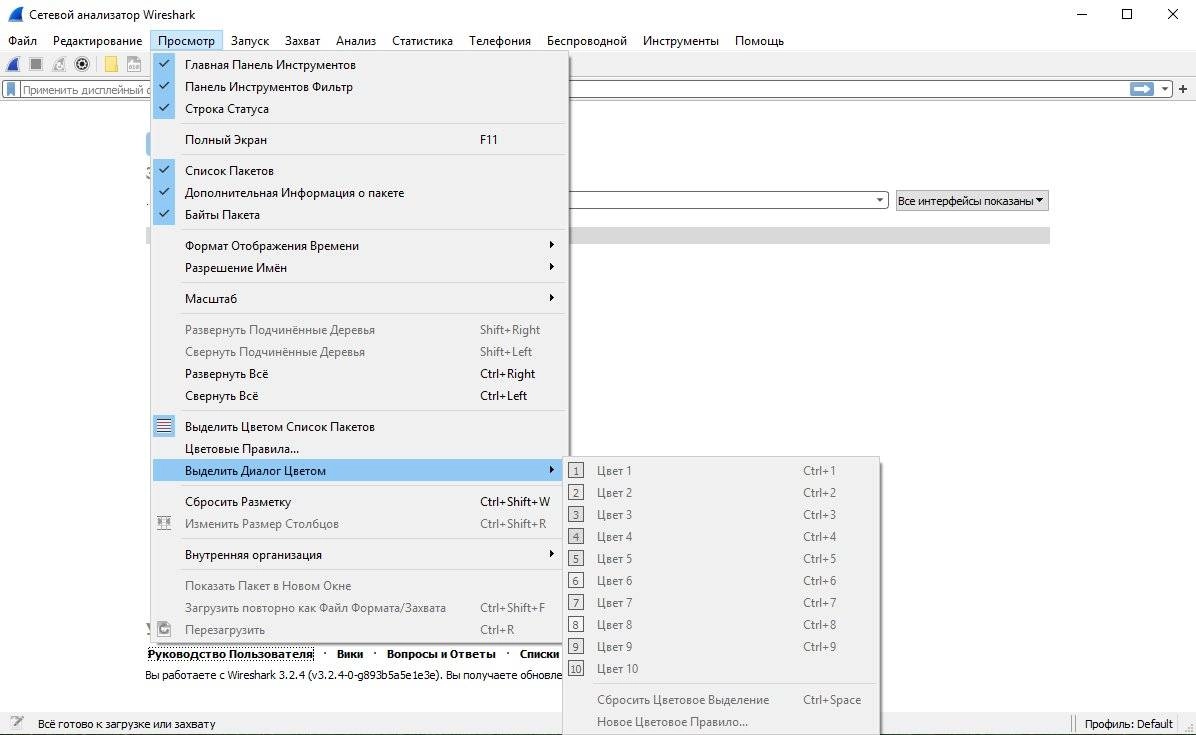Toggle Список Пакетов pane
1196x735 pixels.
[359, 171]
